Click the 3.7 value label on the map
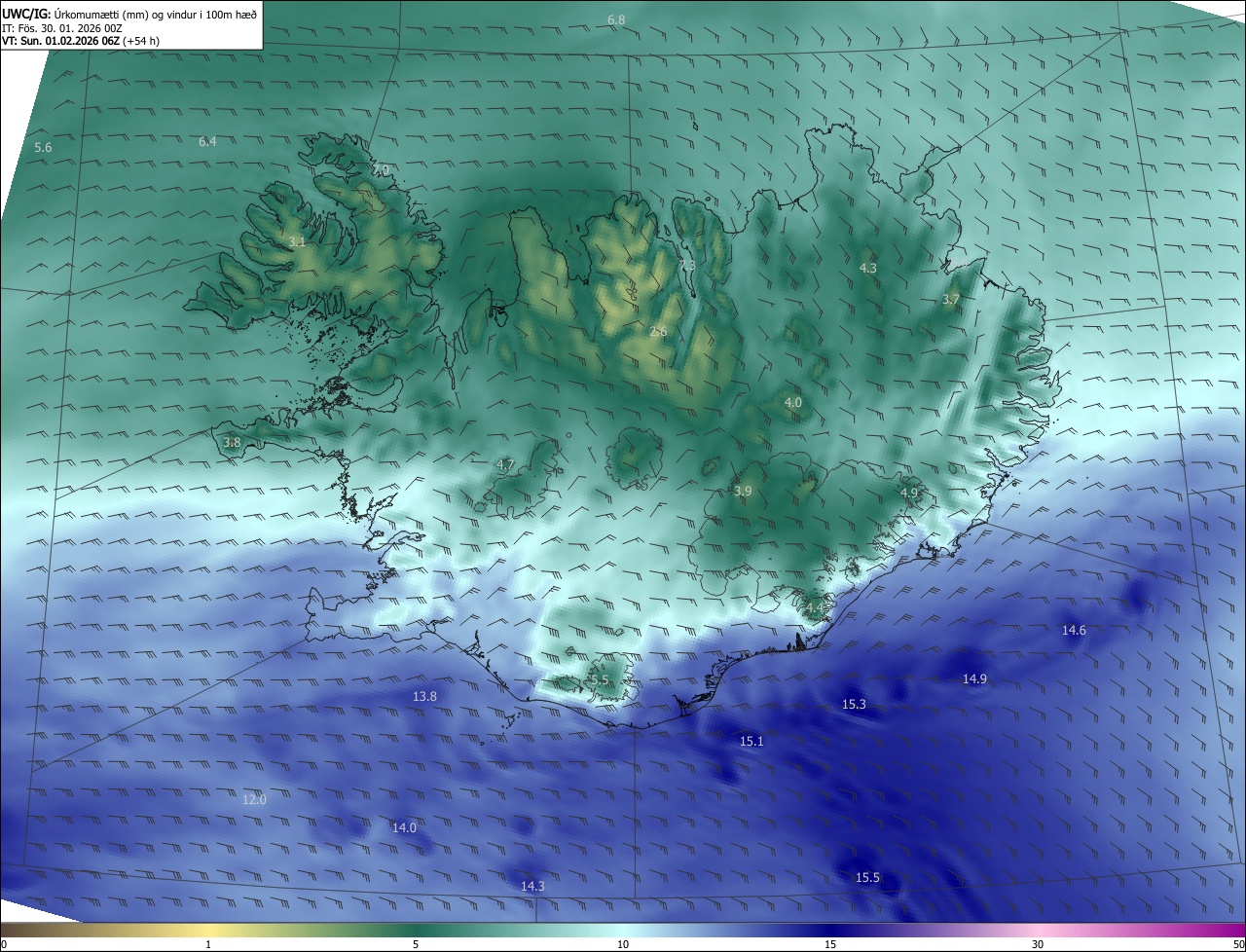This screenshot has height=952, width=1246. (x=951, y=300)
